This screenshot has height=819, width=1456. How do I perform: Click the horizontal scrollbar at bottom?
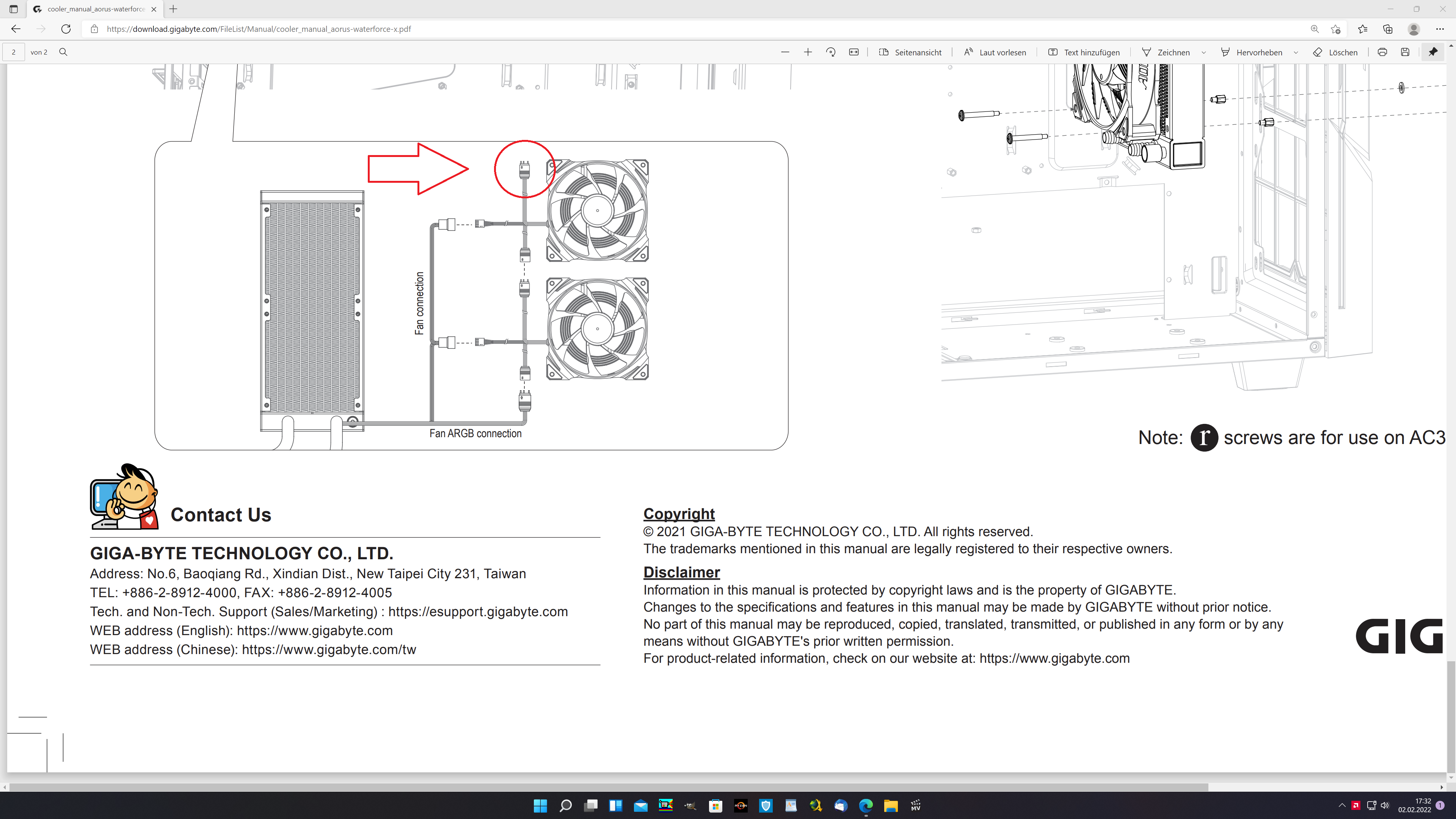coord(608,787)
